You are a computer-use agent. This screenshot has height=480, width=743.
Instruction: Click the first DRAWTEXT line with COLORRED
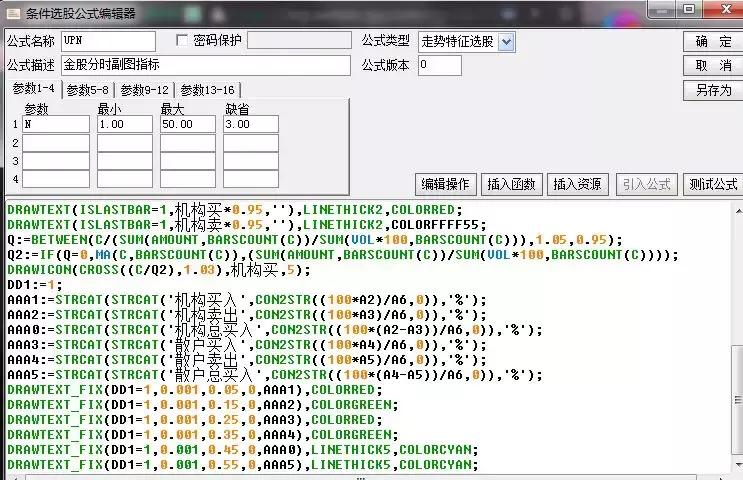pyautogui.click(x=235, y=209)
